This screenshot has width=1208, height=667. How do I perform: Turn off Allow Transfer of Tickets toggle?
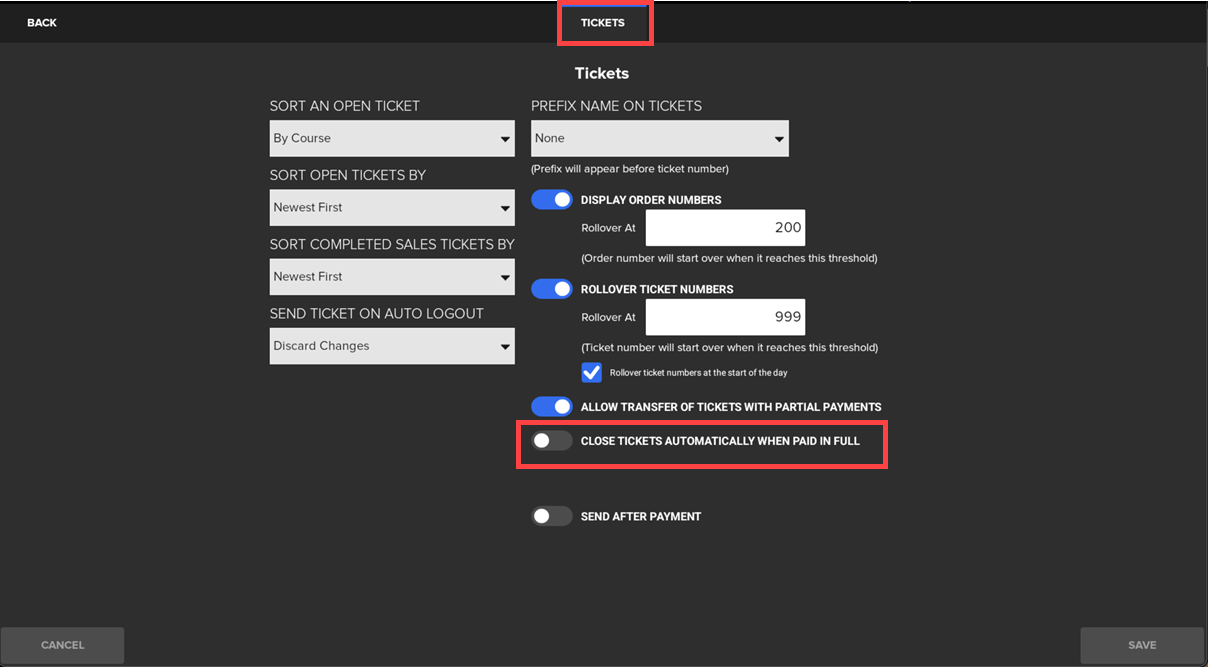[x=552, y=407]
